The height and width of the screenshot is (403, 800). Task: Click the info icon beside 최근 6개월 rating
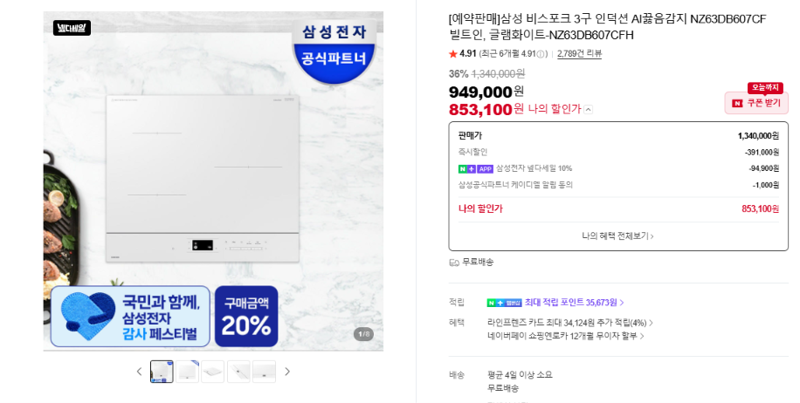(x=542, y=54)
